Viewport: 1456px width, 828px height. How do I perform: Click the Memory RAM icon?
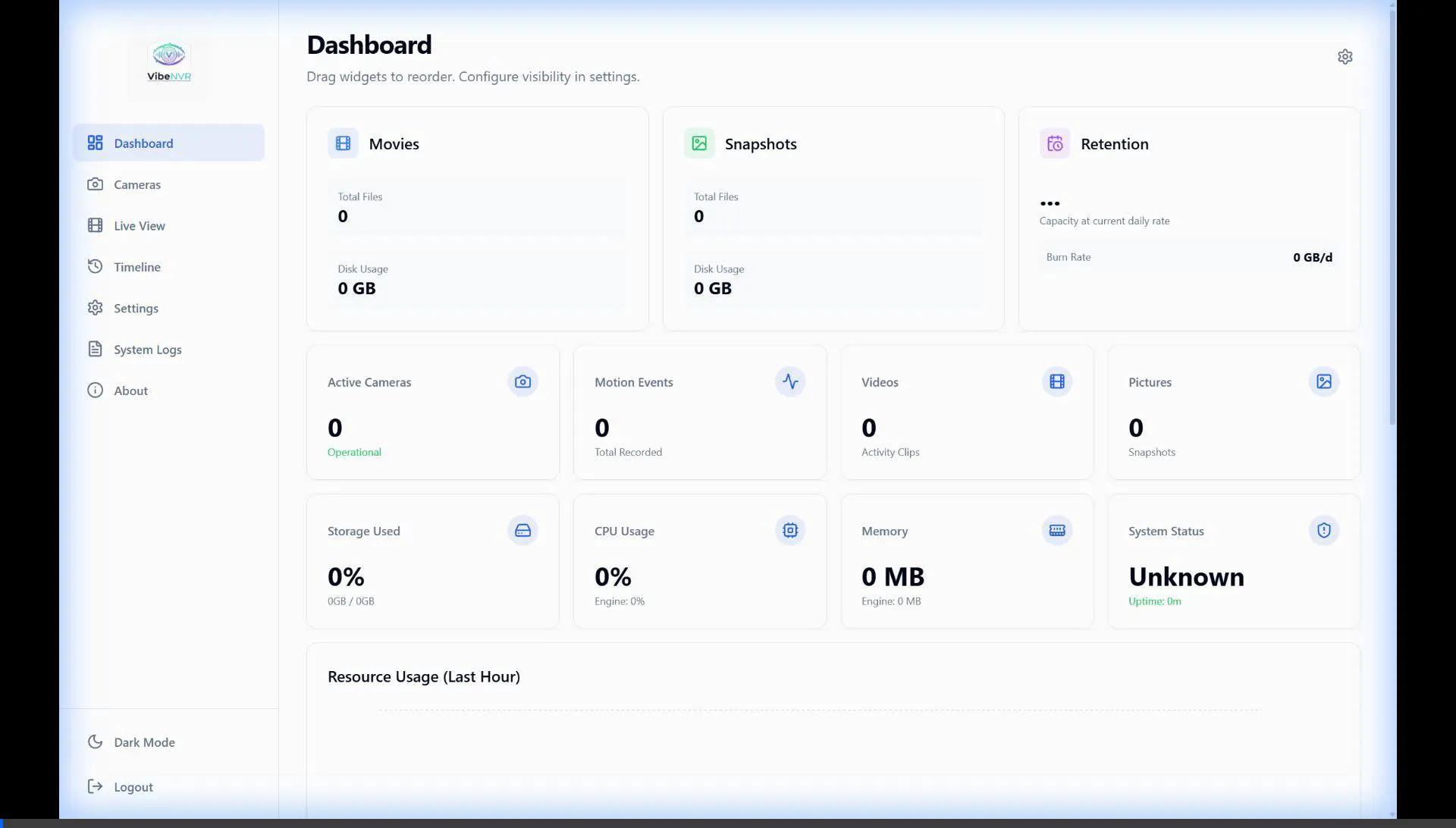click(x=1056, y=530)
